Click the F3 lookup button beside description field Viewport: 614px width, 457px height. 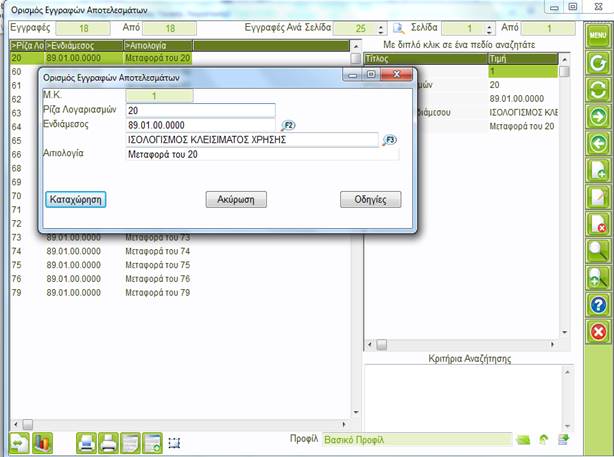click(390, 140)
